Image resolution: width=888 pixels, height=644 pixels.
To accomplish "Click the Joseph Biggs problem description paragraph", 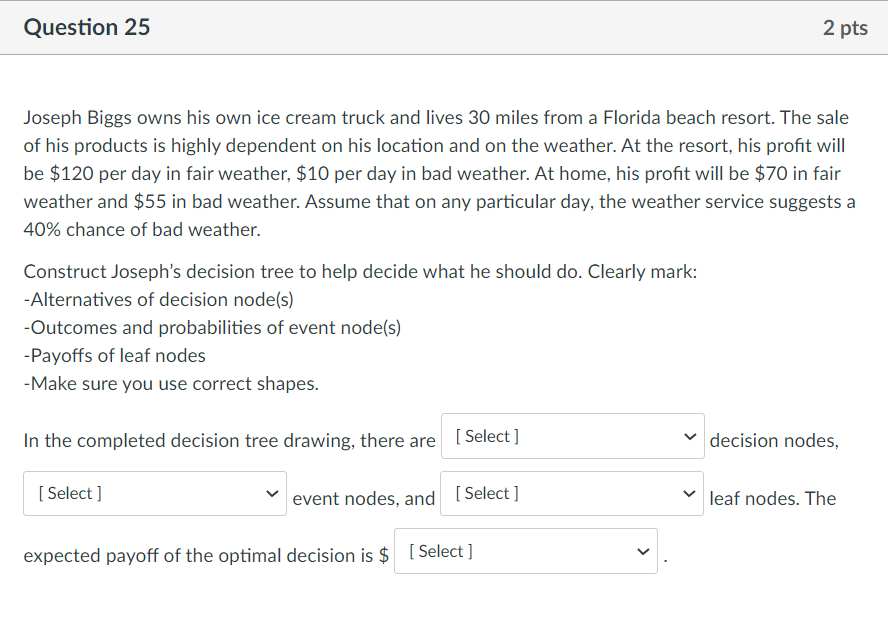I will pos(440,174).
